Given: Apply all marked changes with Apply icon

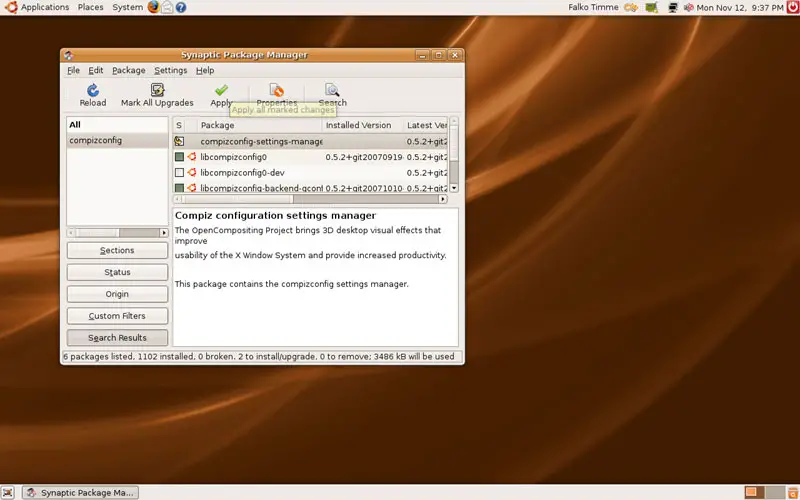Looking at the screenshot, I should [221, 90].
